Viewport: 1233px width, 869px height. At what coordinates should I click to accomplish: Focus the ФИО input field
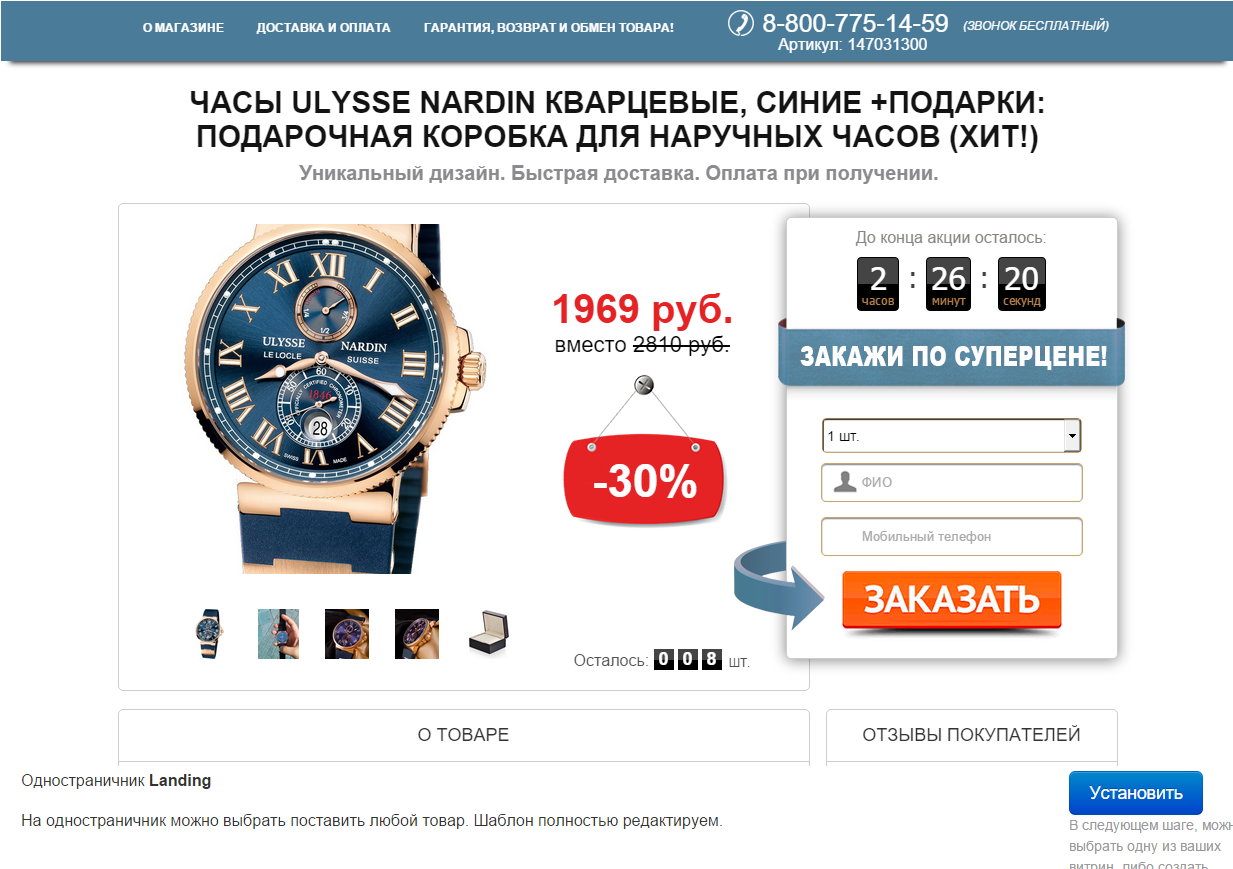951,482
